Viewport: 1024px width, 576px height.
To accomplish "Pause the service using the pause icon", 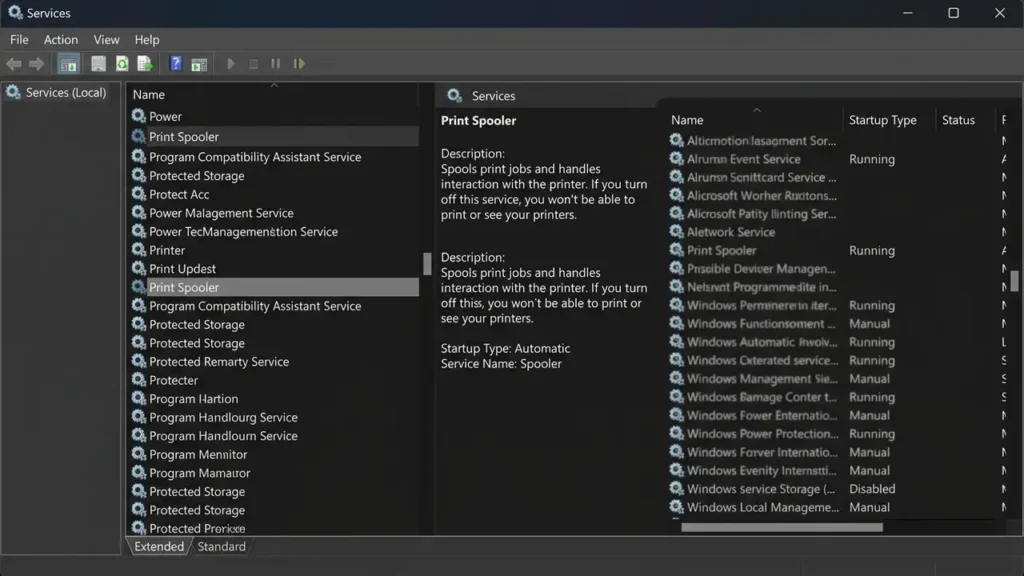I will coord(276,63).
